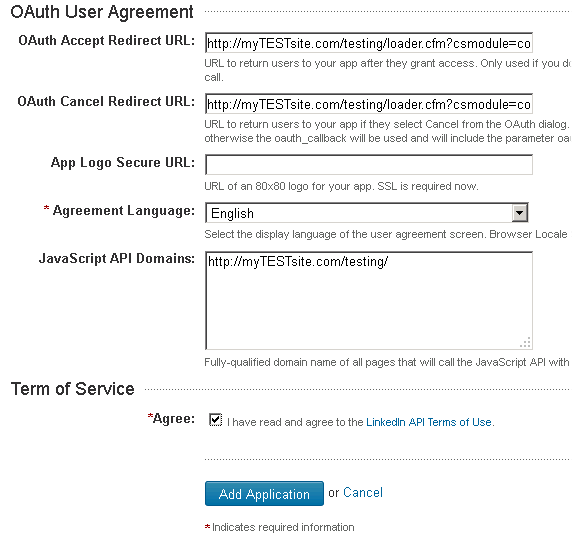Click the Agreement Language label
The image size is (572, 537).
tap(124, 211)
